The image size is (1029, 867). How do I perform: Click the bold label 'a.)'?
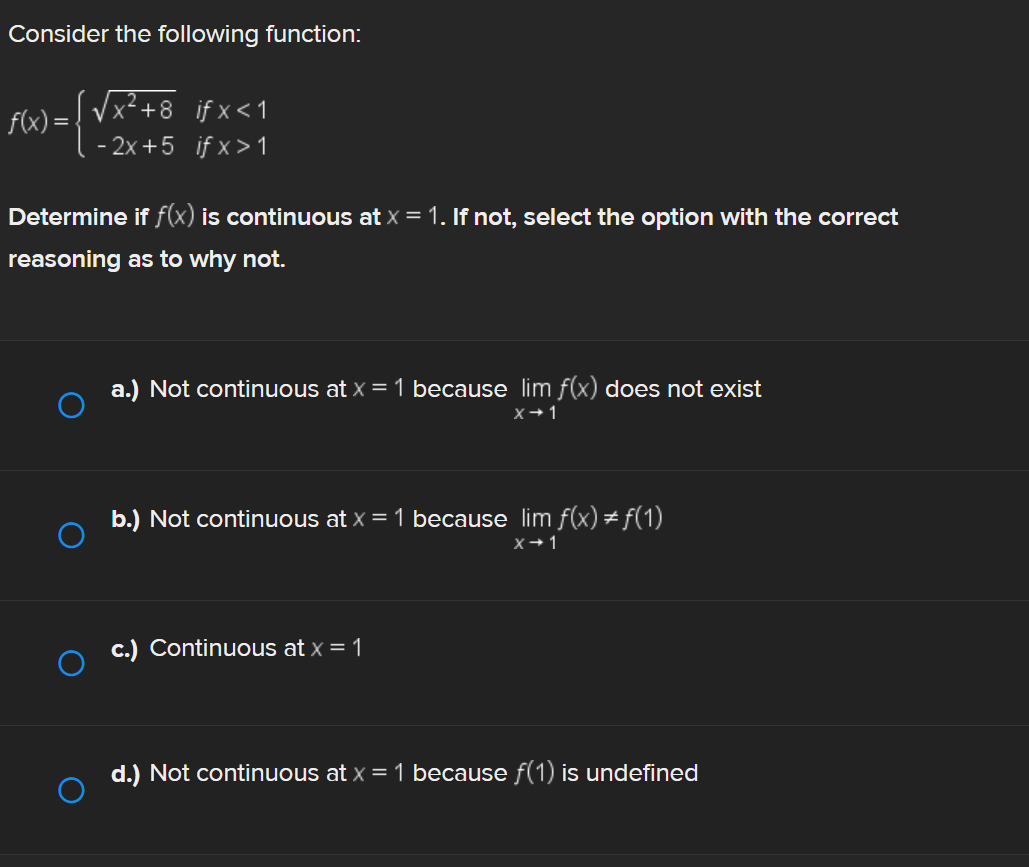click(127, 389)
